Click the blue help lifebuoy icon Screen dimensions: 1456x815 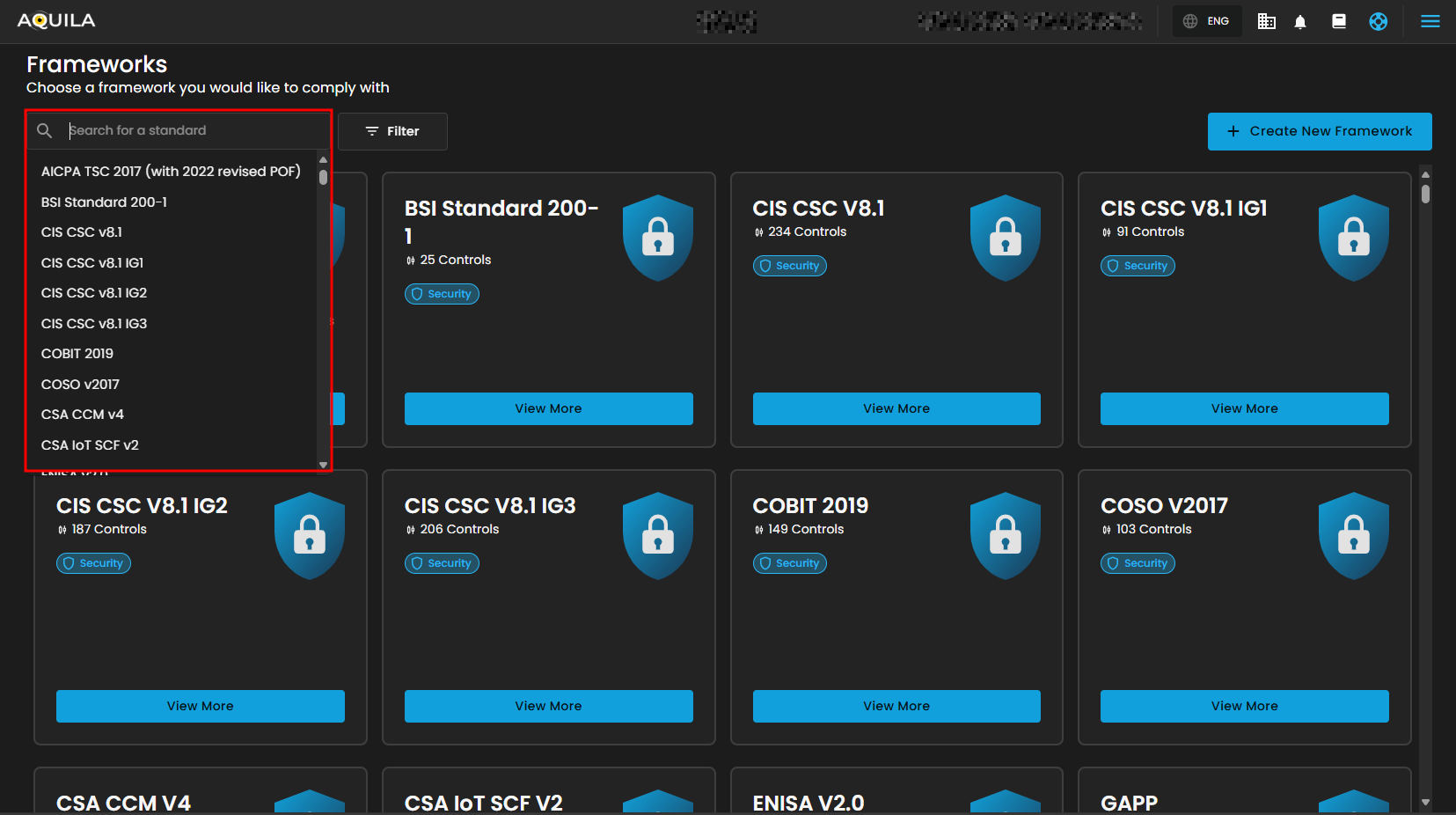(x=1378, y=21)
